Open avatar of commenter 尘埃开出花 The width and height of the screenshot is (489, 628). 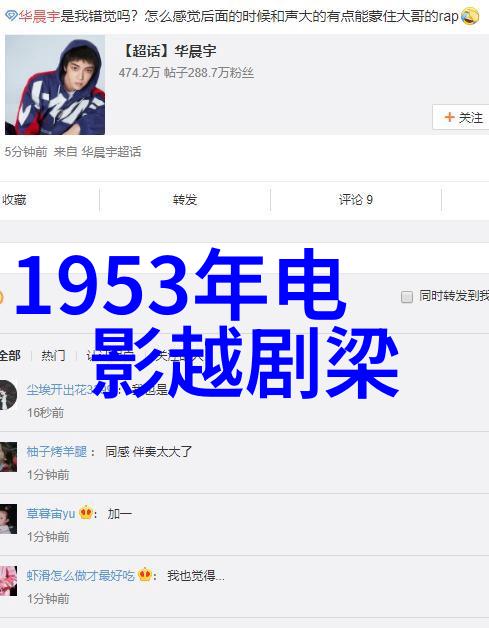[x=8, y=395]
